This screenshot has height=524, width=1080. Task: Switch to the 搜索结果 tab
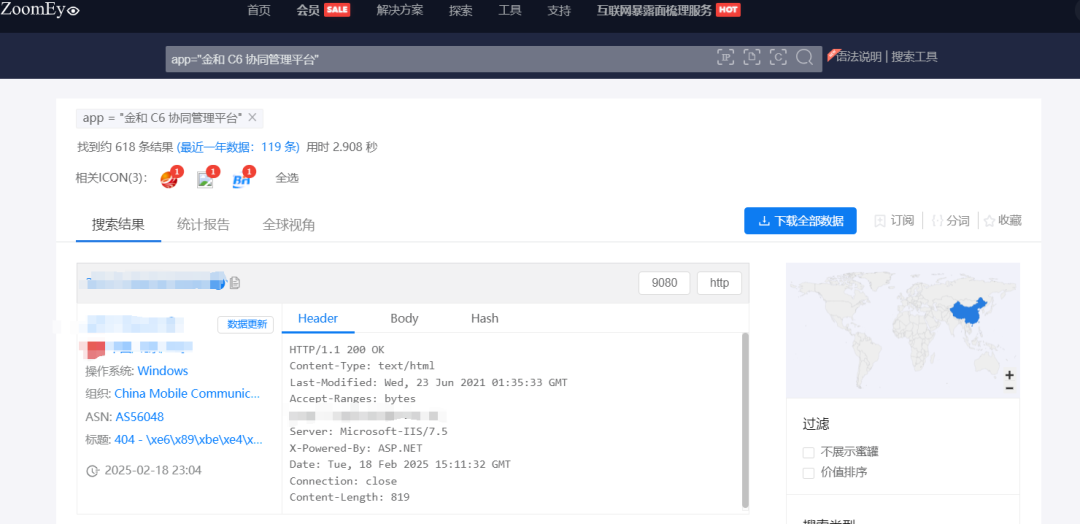tap(118, 224)
